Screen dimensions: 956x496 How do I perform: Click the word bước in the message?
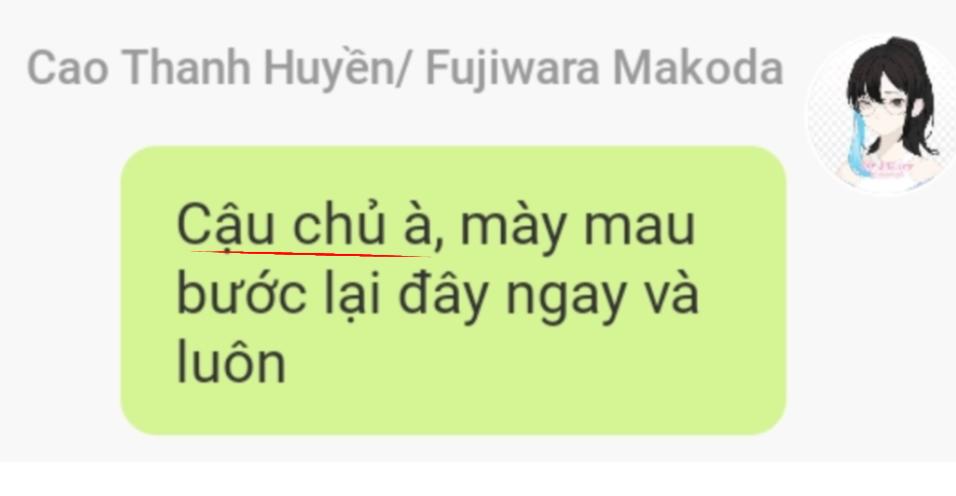click(241, 294)
